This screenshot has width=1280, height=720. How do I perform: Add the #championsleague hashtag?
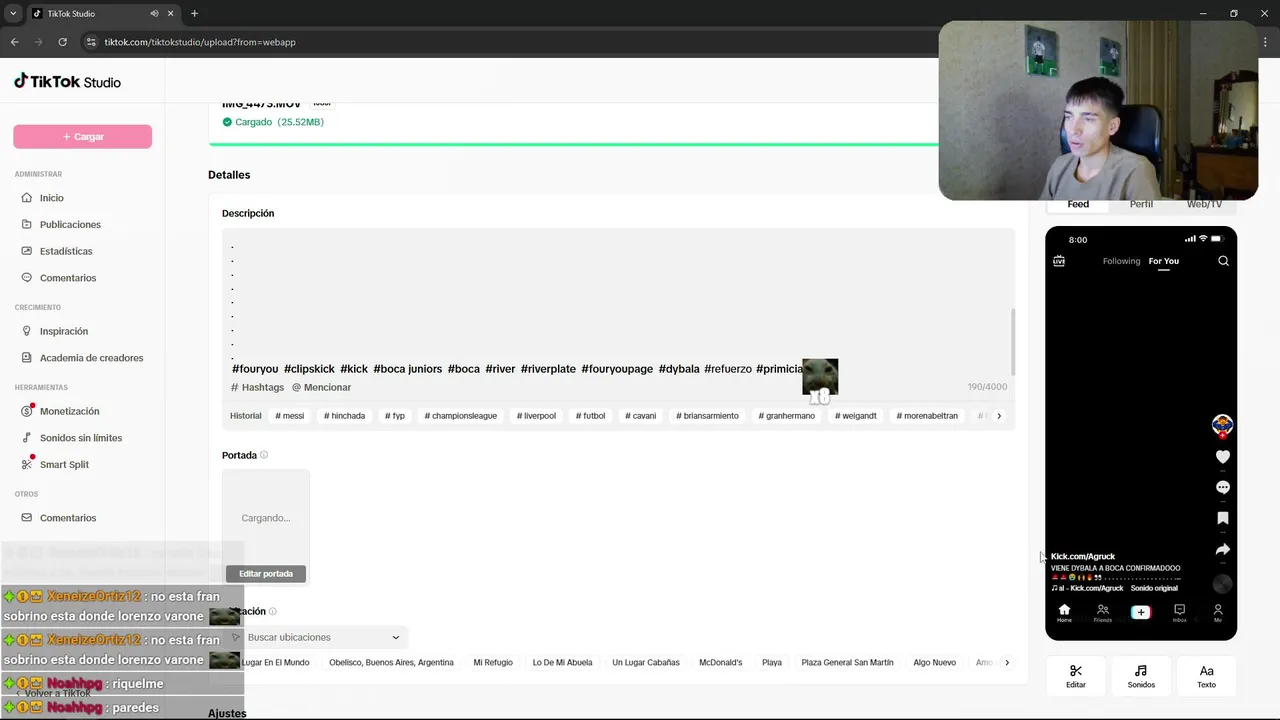click(461, 416)
